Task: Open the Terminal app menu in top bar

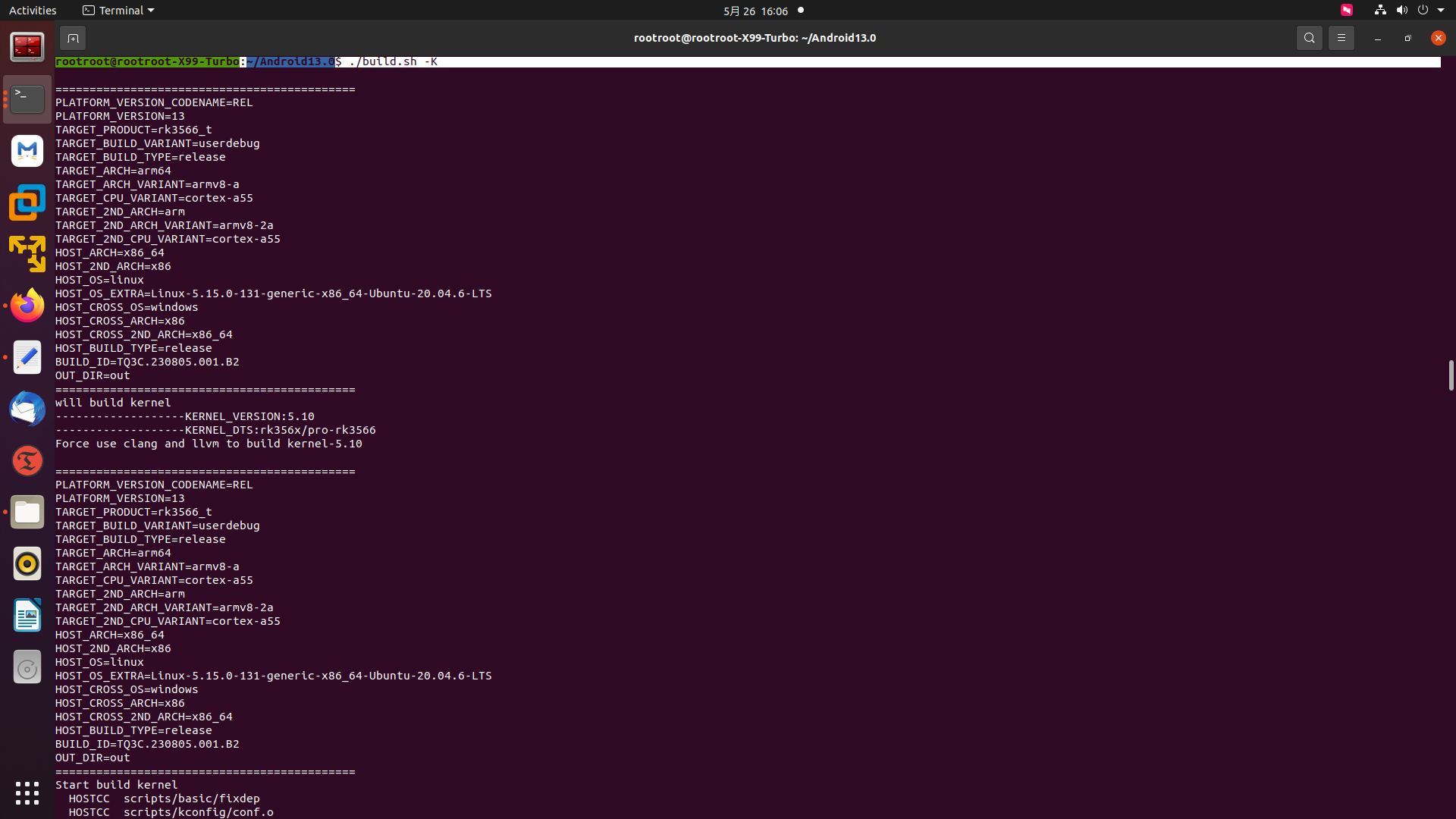Action: click(x=118, y=11)
